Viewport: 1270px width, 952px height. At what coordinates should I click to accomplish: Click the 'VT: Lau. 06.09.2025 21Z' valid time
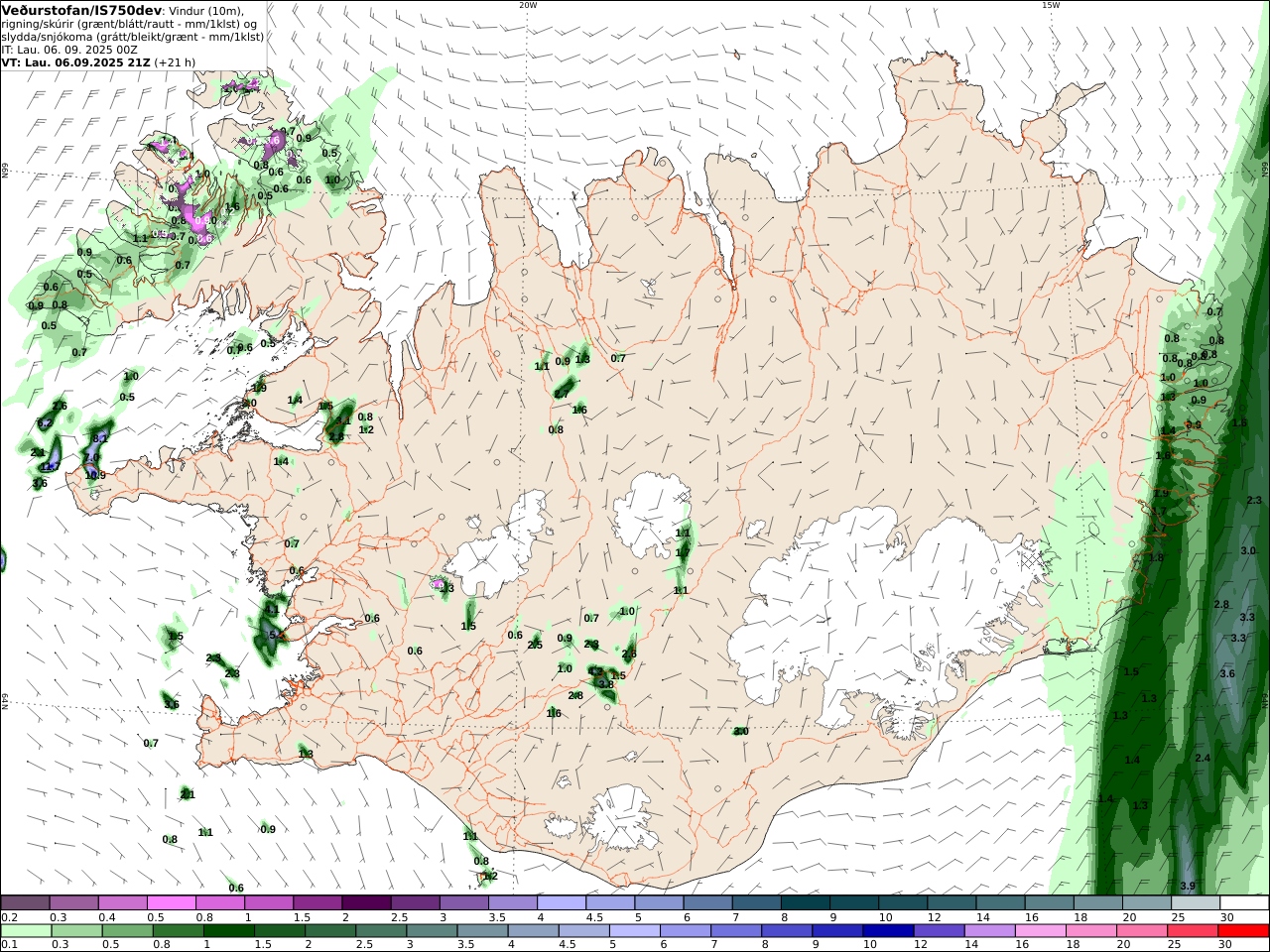[x=74, y=61]
